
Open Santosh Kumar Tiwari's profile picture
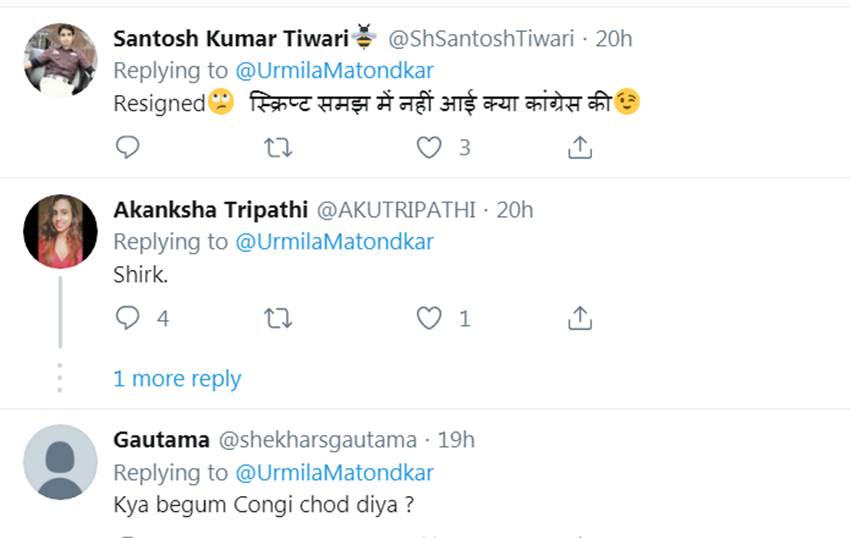point(60,60)
